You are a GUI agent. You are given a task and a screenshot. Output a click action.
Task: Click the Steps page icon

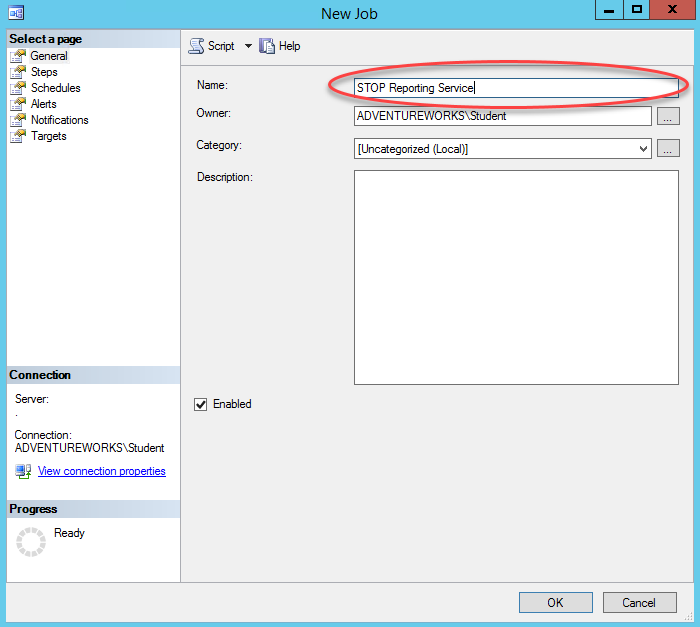pyautogui.click(x=17, y=72)
